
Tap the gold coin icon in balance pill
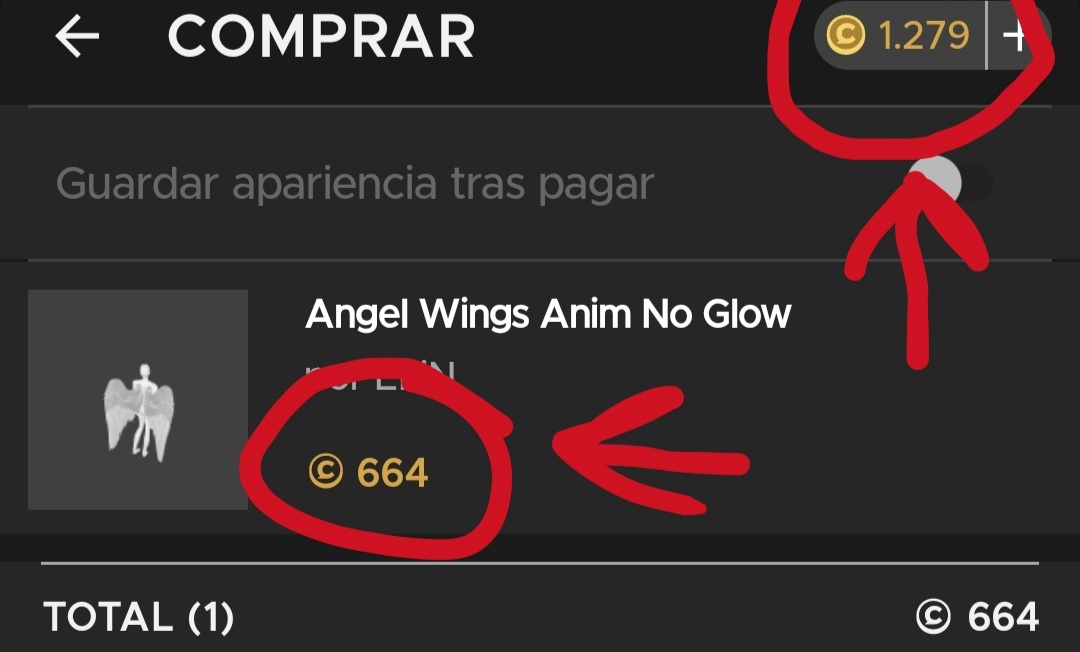point(845,35)
